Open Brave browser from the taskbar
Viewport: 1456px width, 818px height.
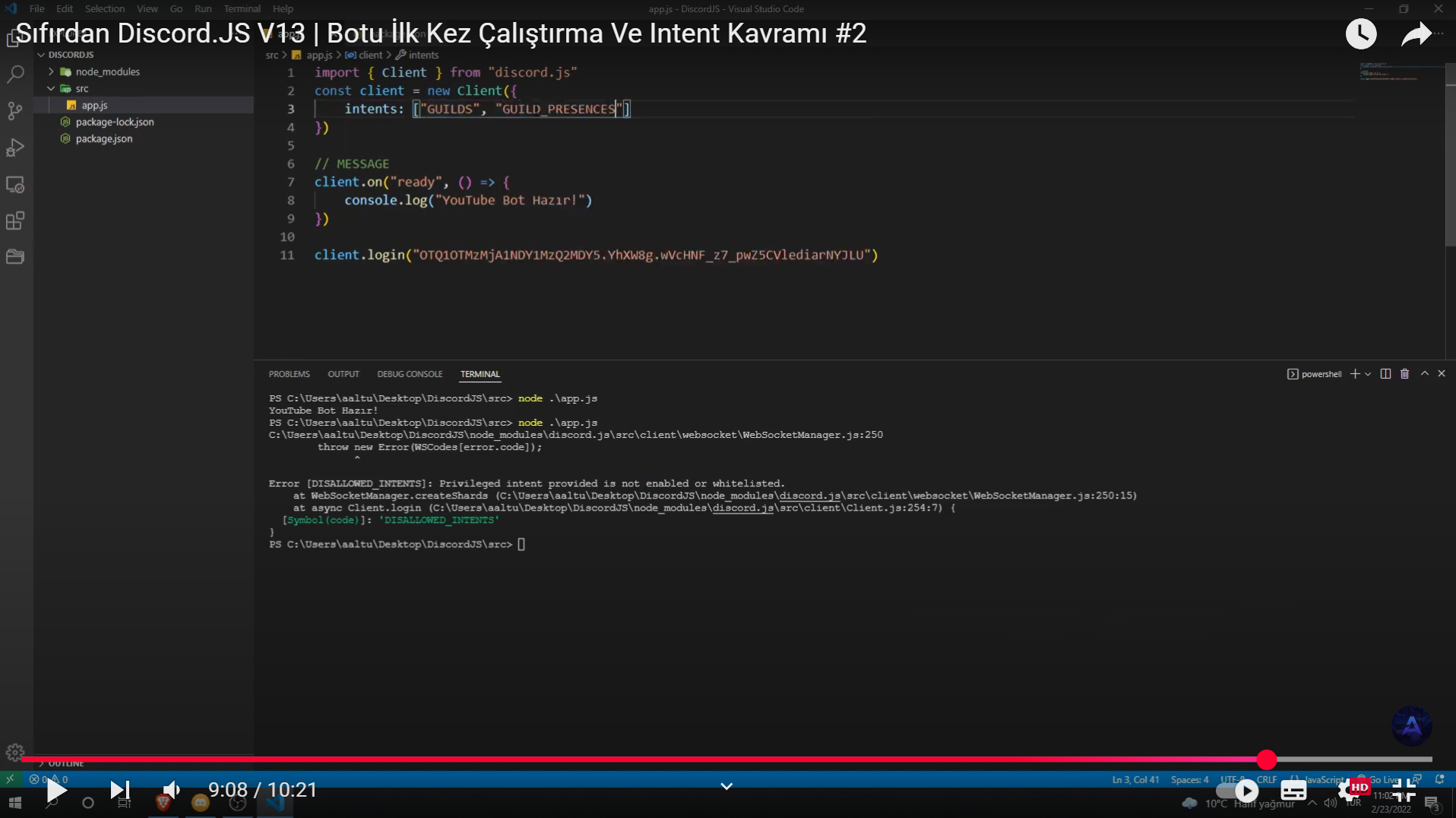163,803
